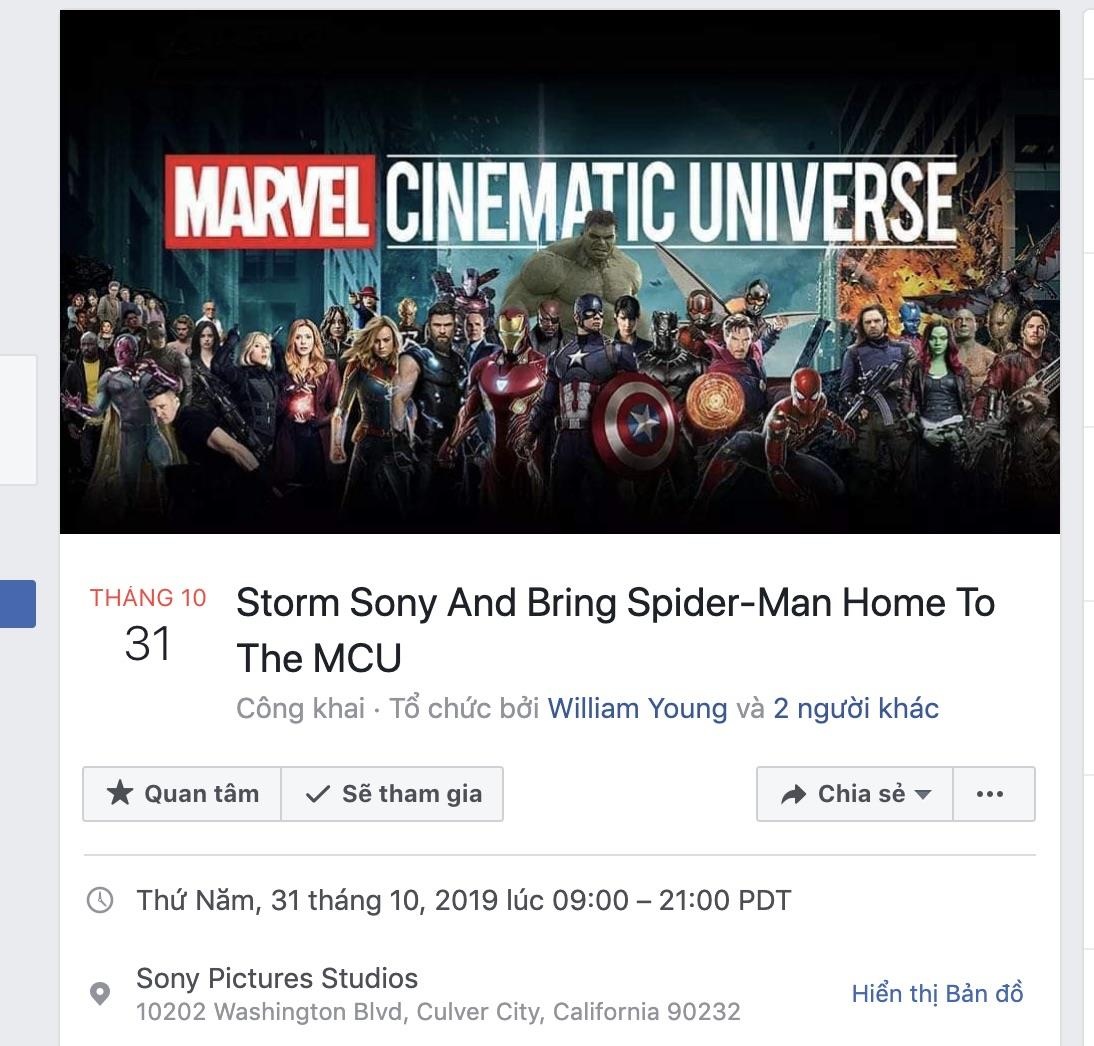Click the Công khai privacy label
Screen dimensions: 1094x1046
(x=300, y=709)
